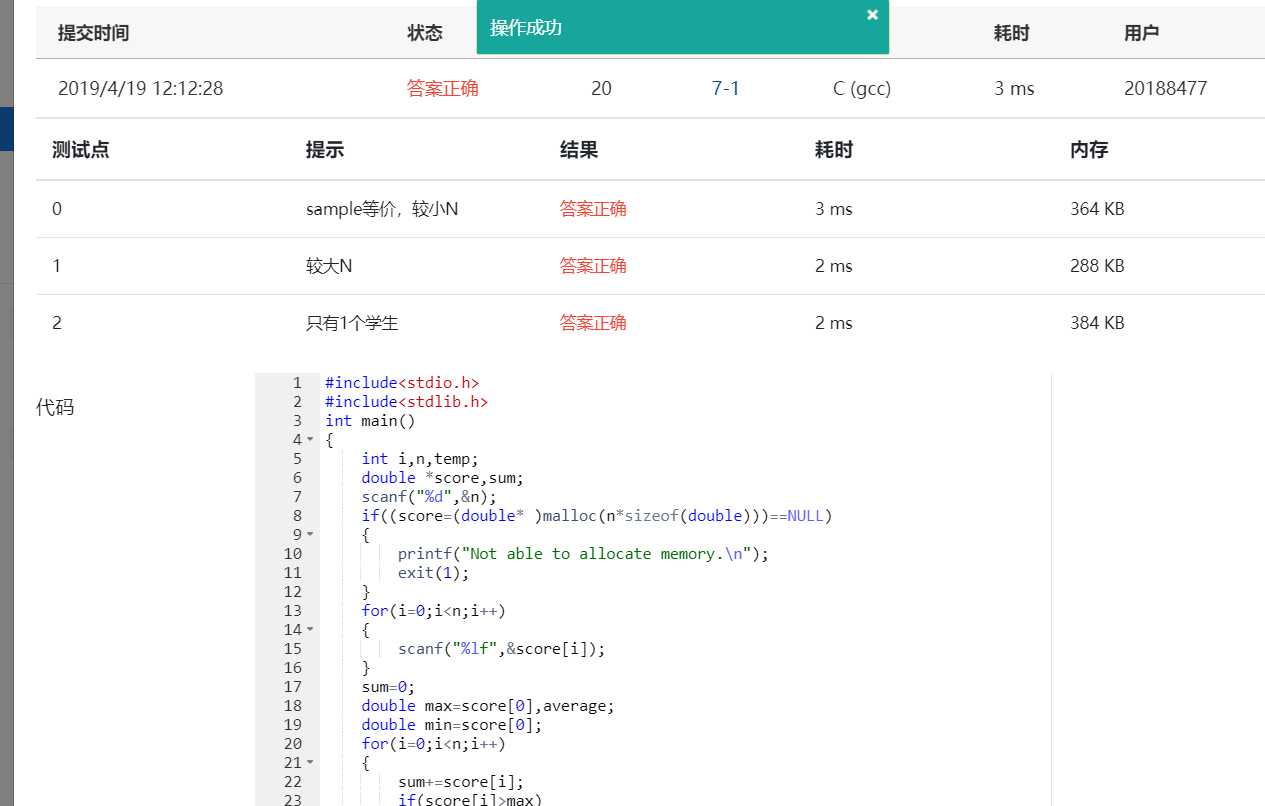1265x806 pixels.
Task: Click user ID 20188477
Action: pos(1165,88)
